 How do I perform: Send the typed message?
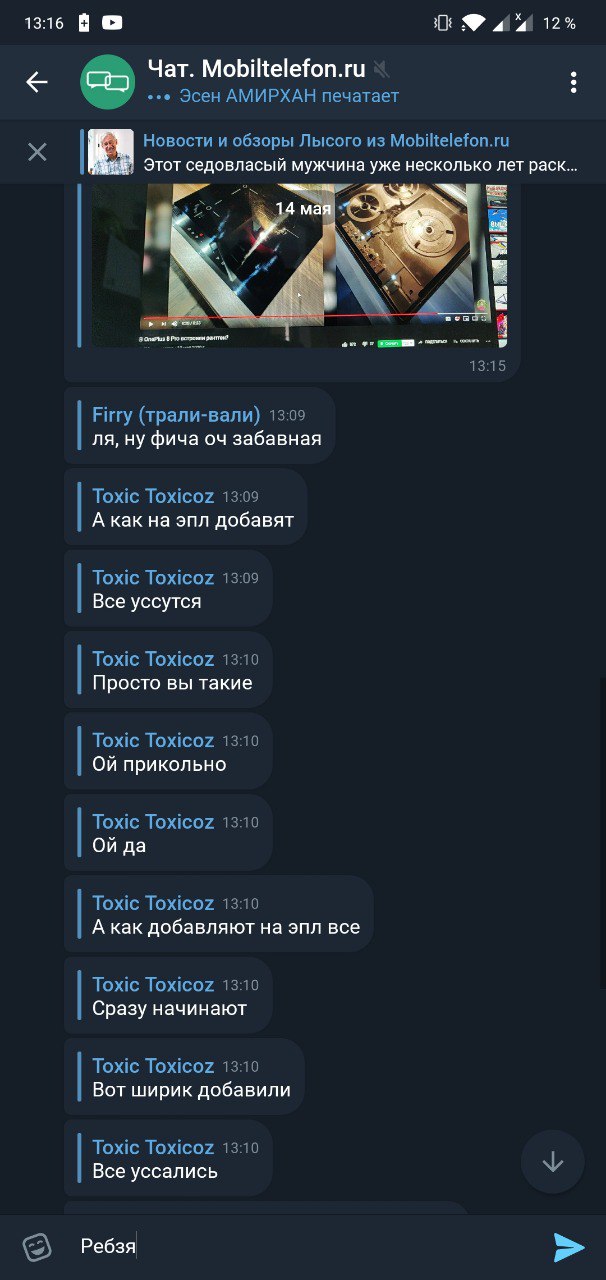pyautogui.click(x=568, y=1246)
